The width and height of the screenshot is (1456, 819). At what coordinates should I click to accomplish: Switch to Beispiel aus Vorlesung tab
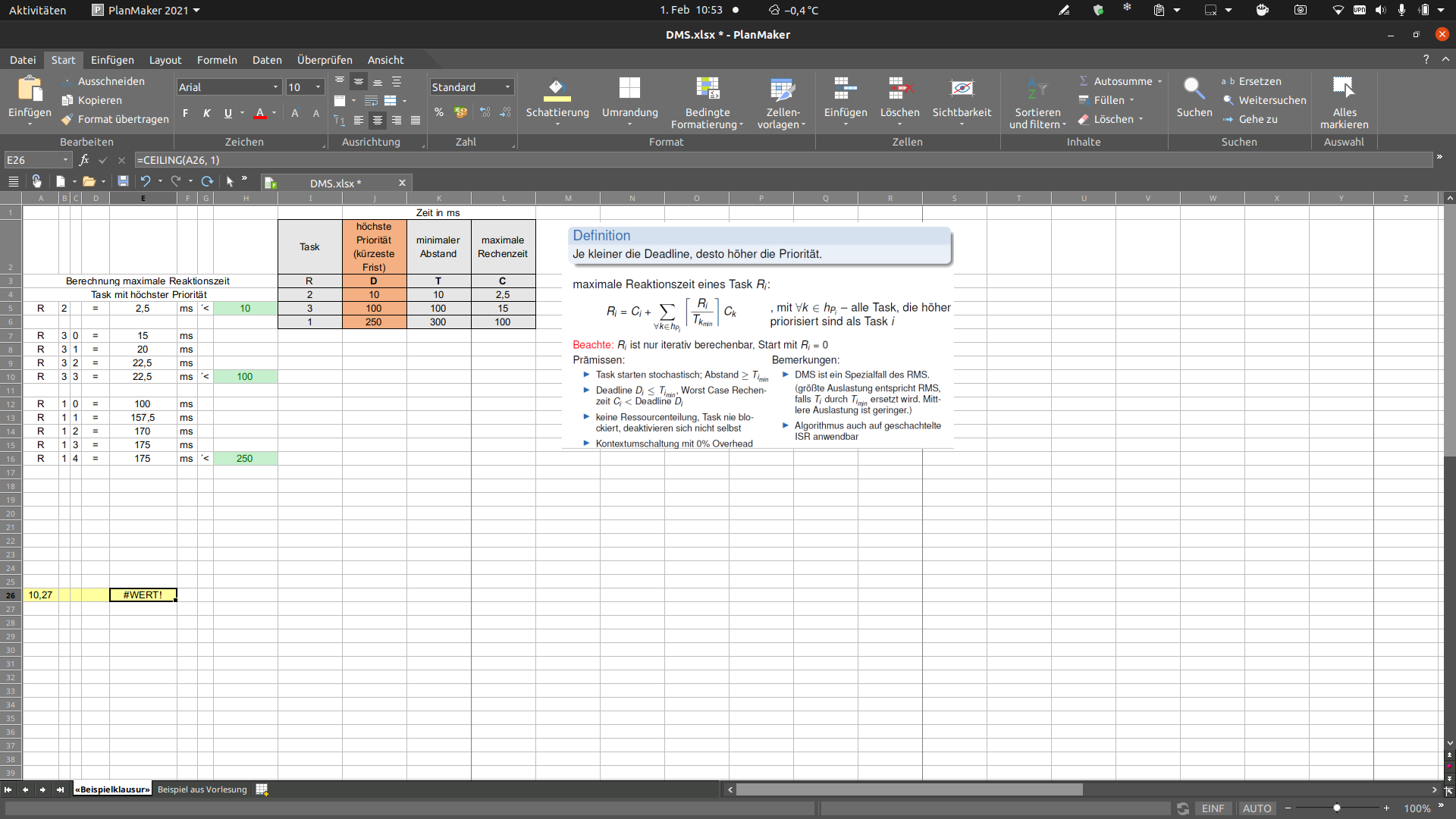[202, 790]
